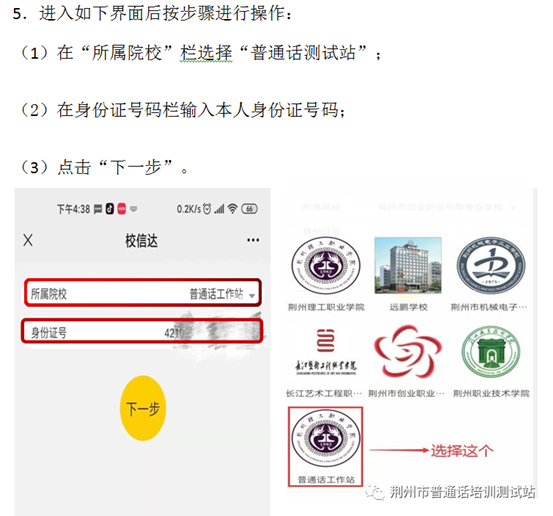Click the 身份证号 input field
The width and height of the screenshot is (553, 516).
click(x=142, y=332)
